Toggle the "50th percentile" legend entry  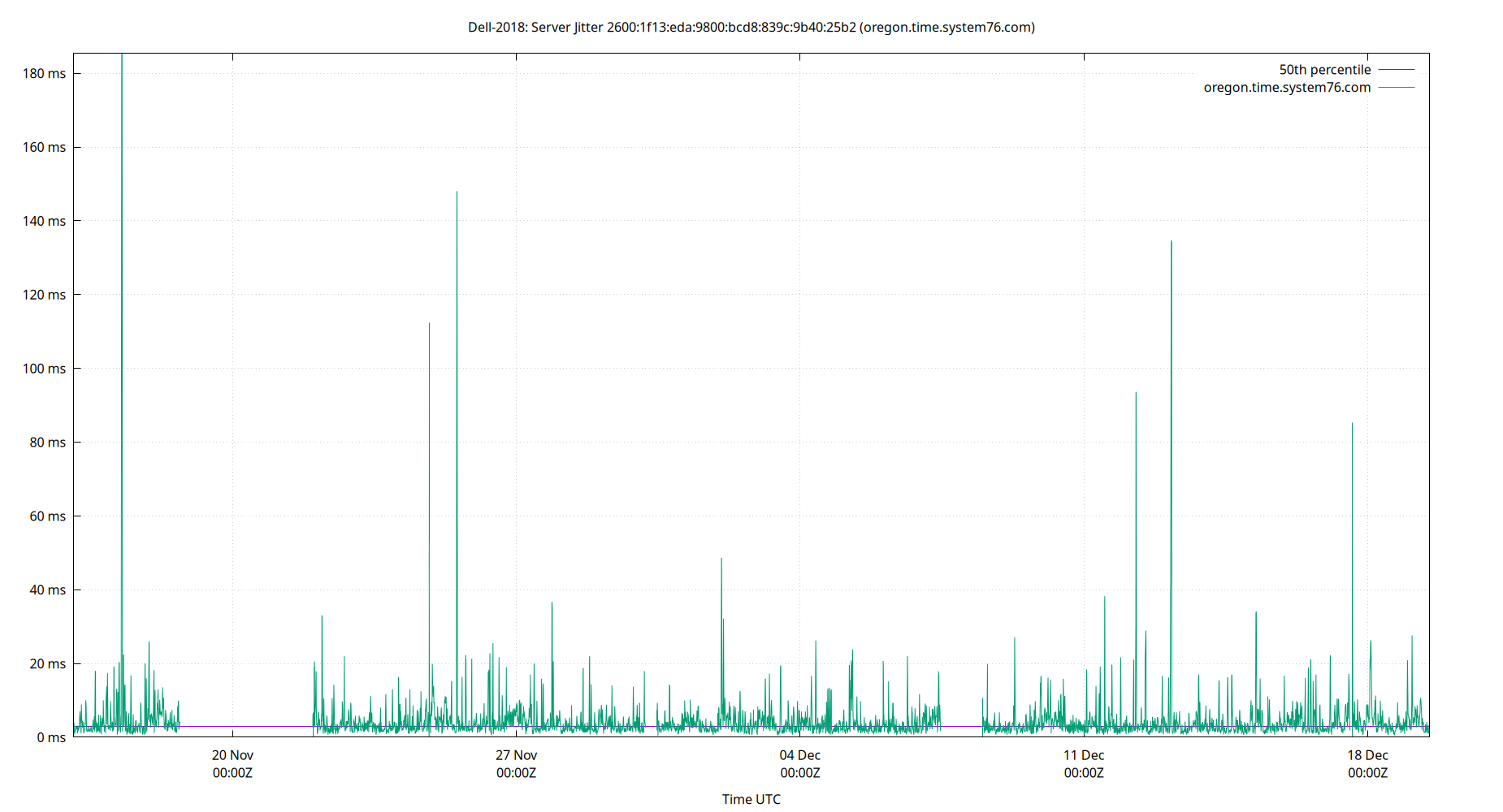(1325, 69)
